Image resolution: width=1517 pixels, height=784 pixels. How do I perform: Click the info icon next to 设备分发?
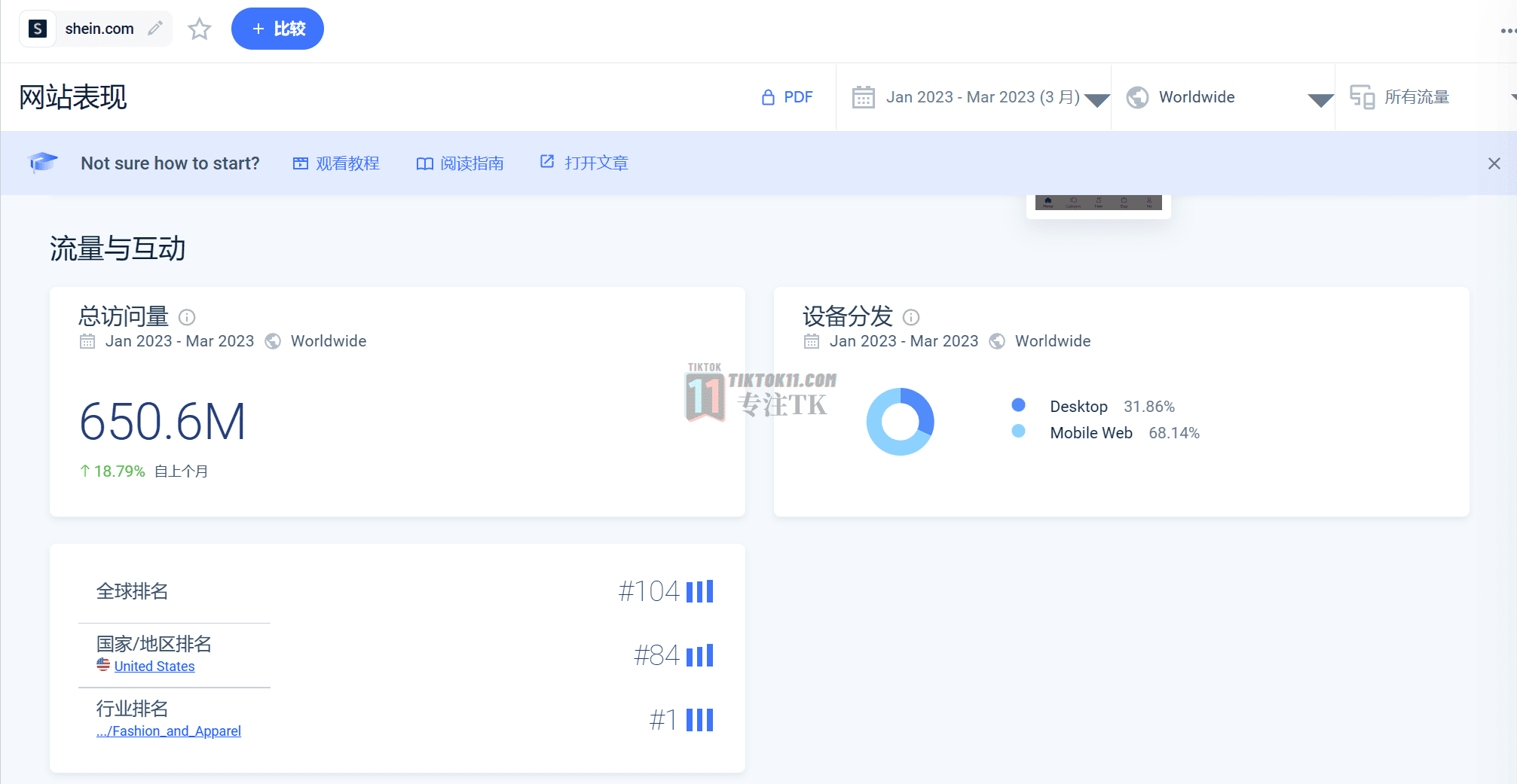[911, 317]
